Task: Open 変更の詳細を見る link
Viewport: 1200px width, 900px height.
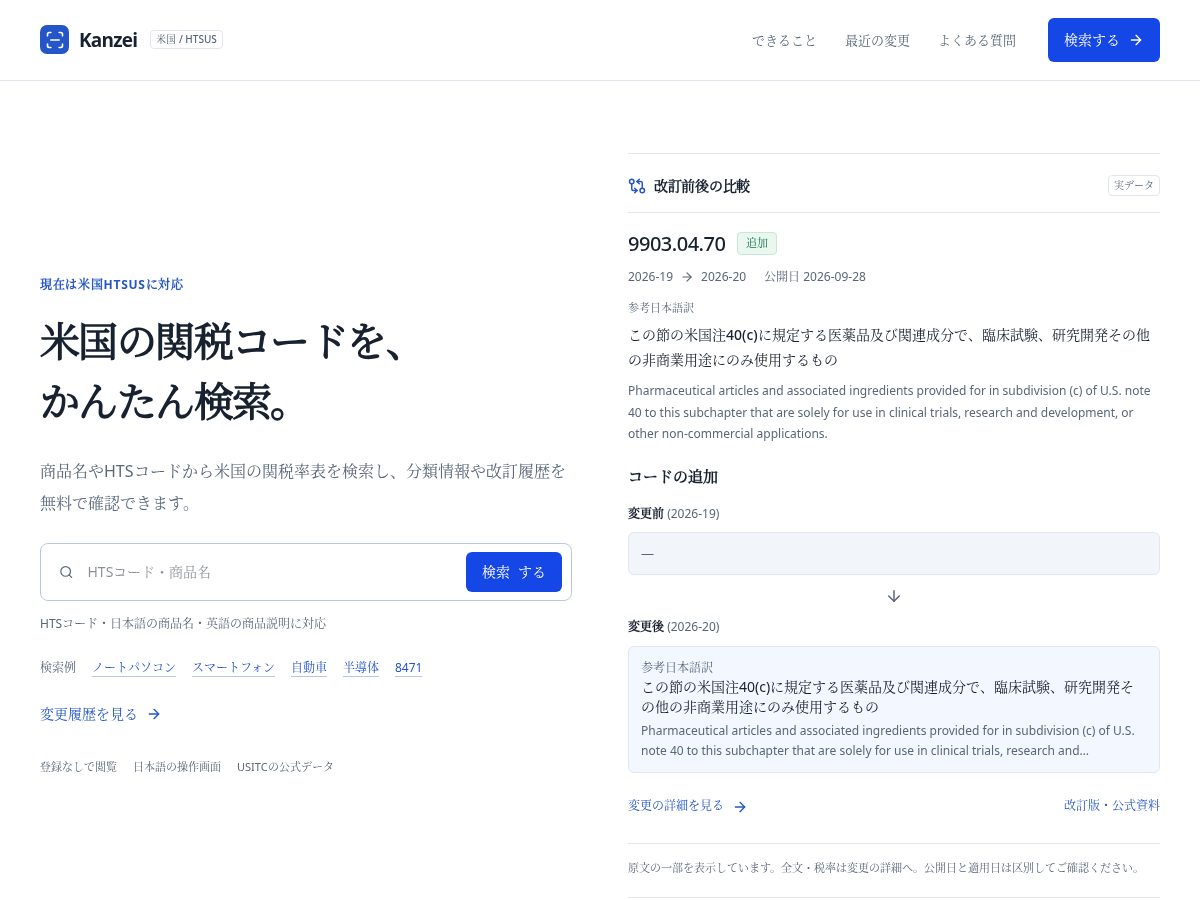Action: 687,806
